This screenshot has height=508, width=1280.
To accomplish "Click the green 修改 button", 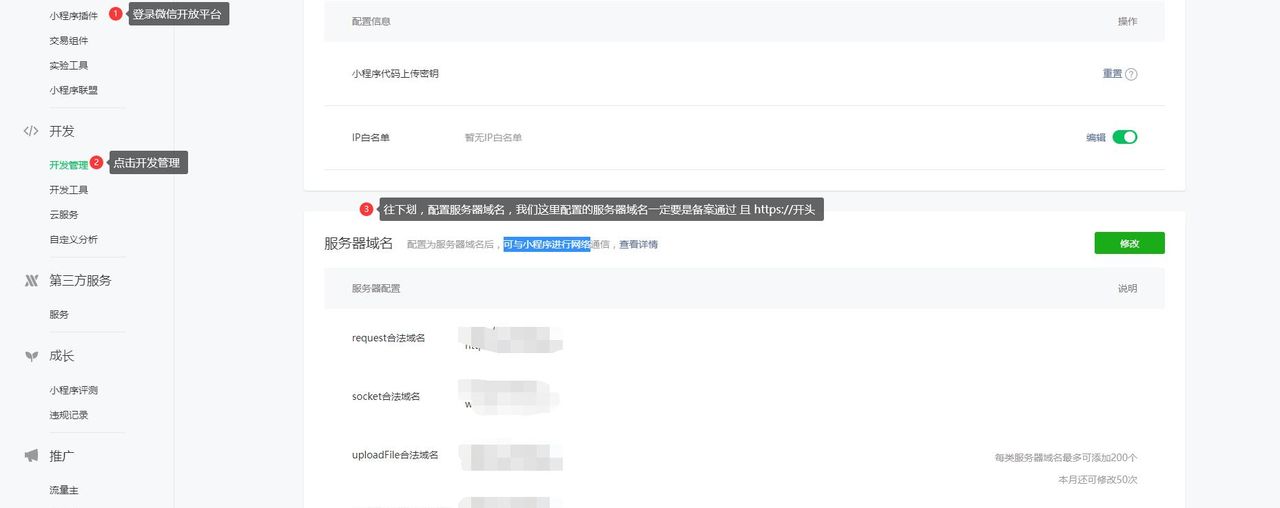I will [x=1129, y=243].
